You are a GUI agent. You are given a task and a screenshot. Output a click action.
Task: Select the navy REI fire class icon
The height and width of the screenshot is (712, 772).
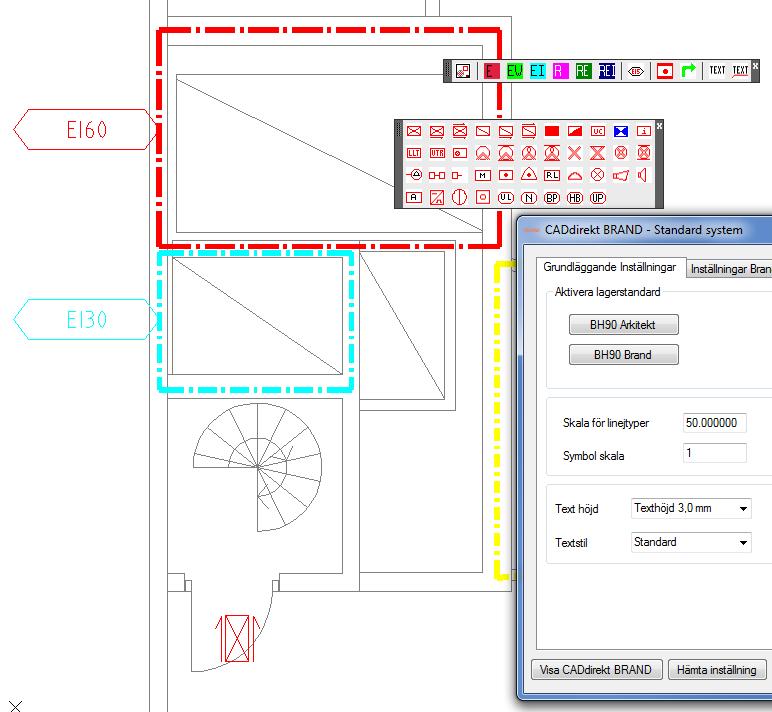(607, 71)
